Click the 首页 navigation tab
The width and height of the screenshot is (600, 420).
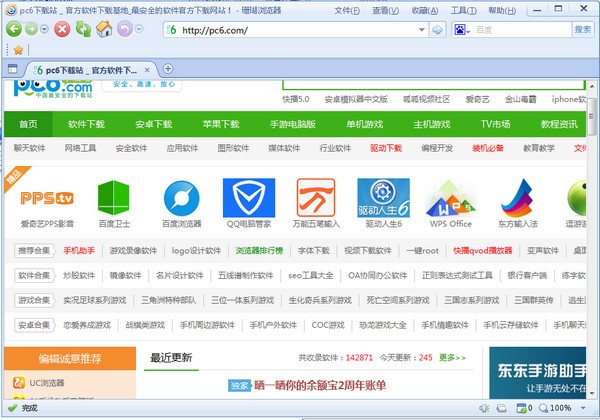point(28,124)
